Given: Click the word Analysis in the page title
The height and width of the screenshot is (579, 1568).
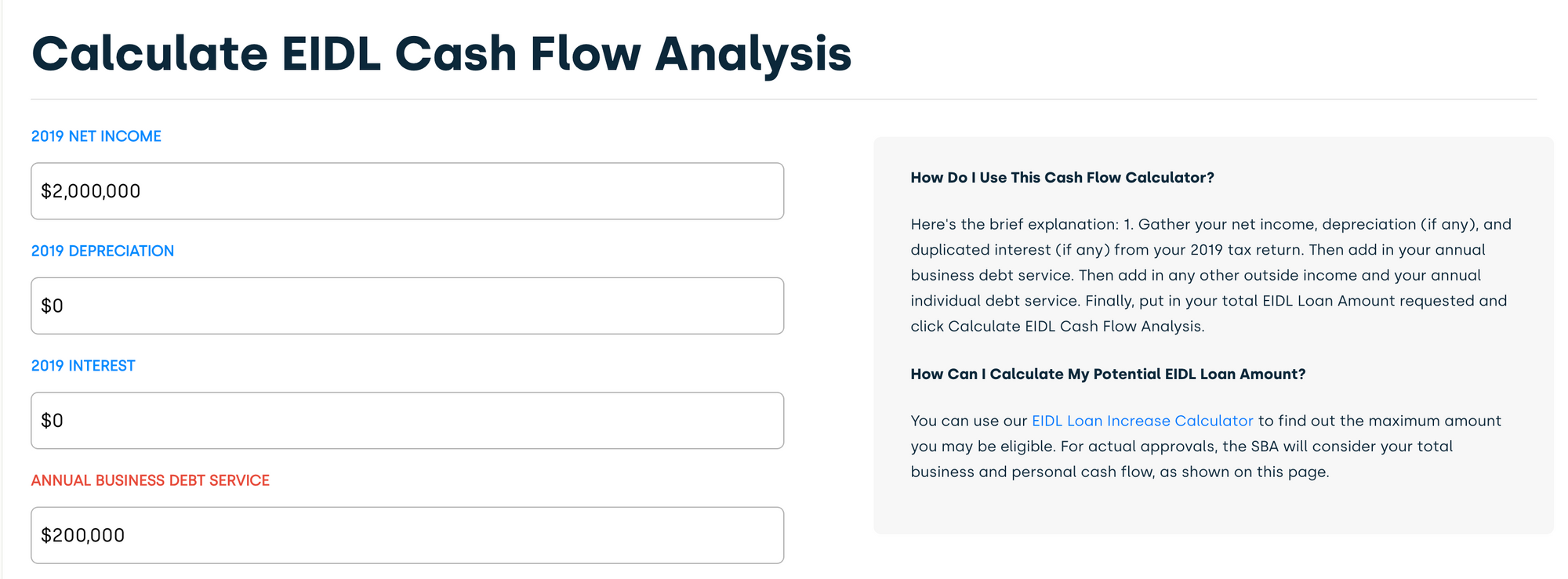Looking at the screenshot, I should [753, 55].
